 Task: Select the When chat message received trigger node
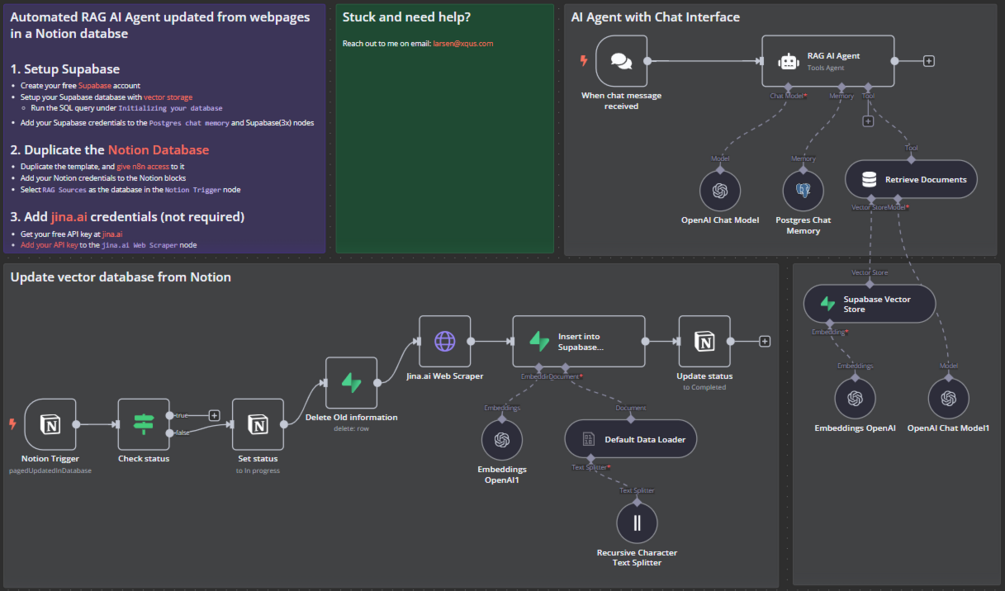pos(621,61)
